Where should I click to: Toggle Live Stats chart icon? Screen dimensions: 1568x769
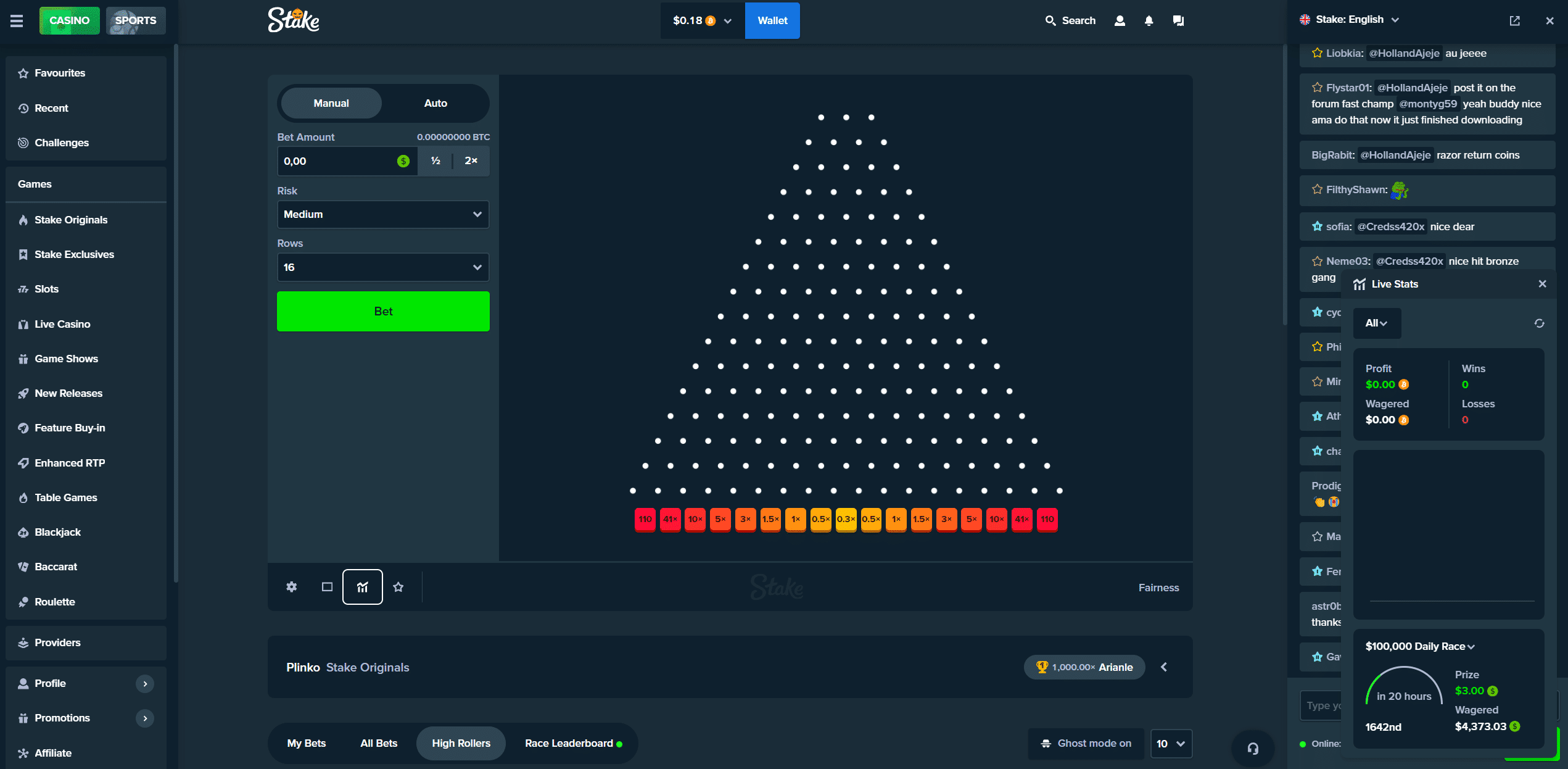tap(363, 587)
